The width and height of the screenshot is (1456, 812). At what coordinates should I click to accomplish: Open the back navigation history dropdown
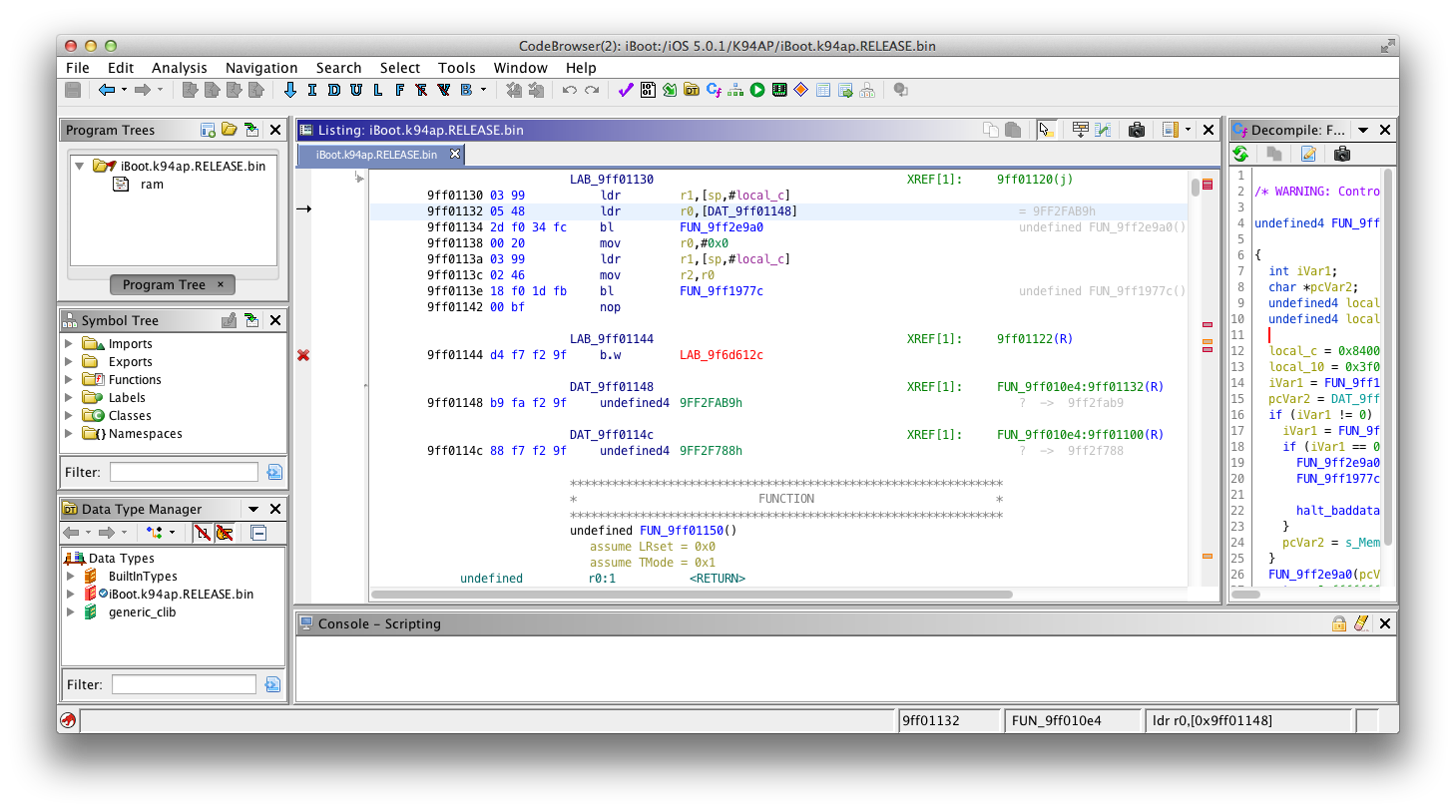click(x=124, y=90)
